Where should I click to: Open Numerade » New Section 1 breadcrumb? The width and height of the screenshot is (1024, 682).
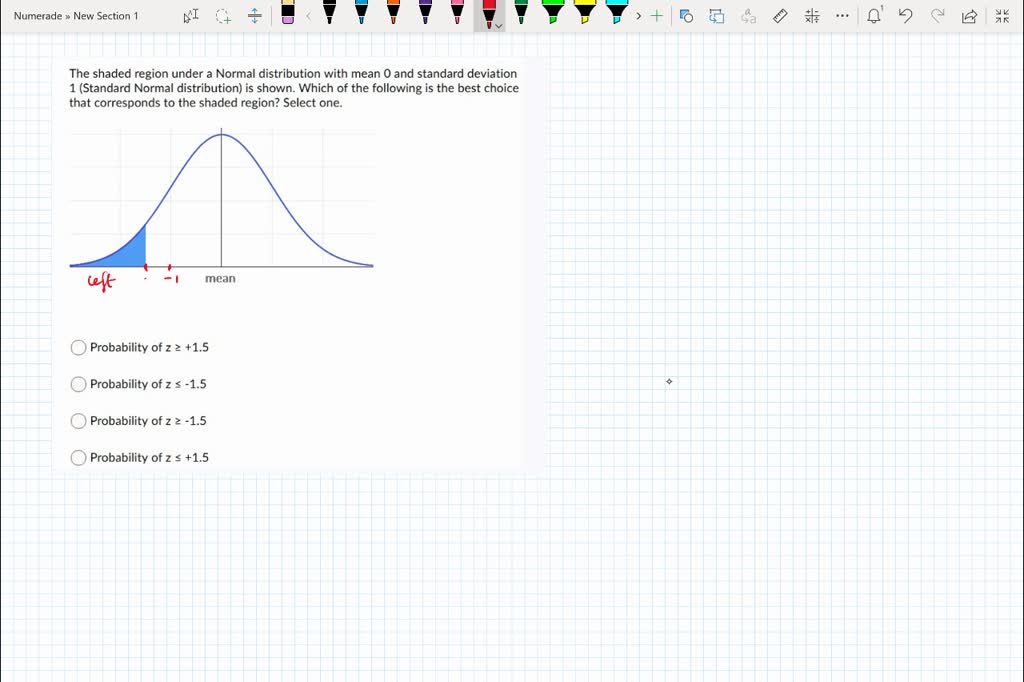point(76,16)
